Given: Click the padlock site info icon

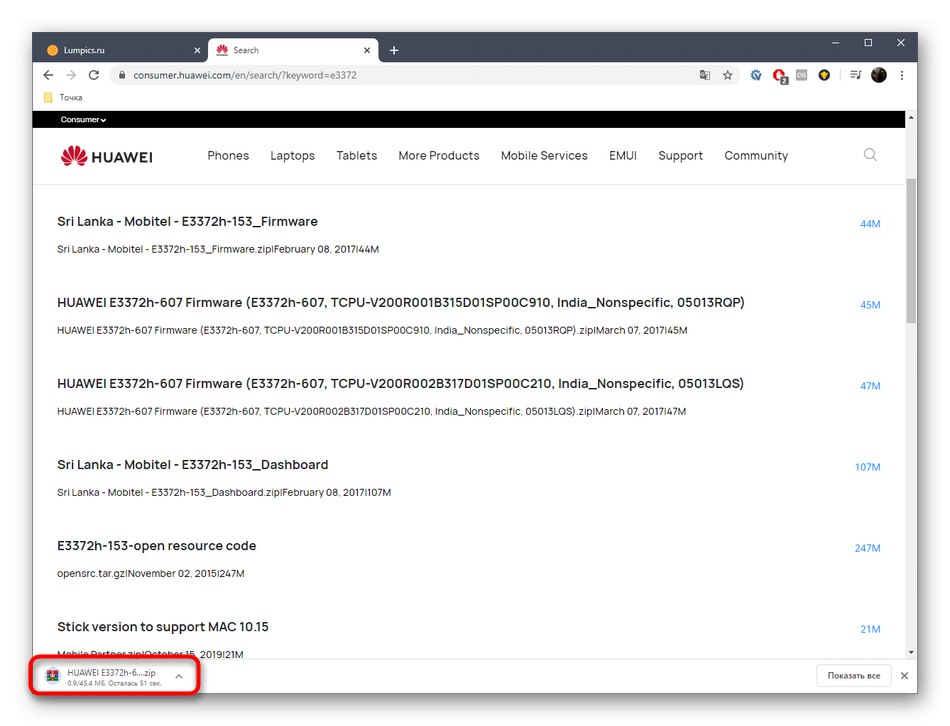Looking at the screenshot, I should [x=122, y=75].
